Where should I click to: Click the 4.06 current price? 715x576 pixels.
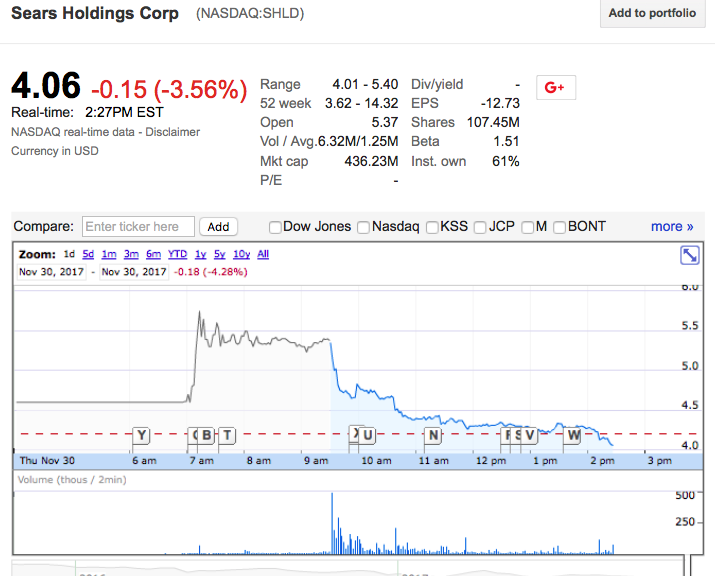coord(46,85)
